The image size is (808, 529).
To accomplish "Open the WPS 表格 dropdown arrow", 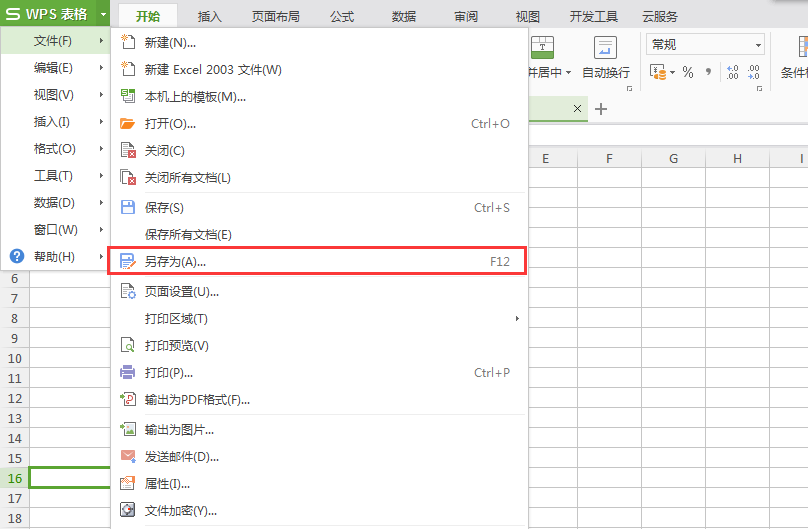I will 103,14.
